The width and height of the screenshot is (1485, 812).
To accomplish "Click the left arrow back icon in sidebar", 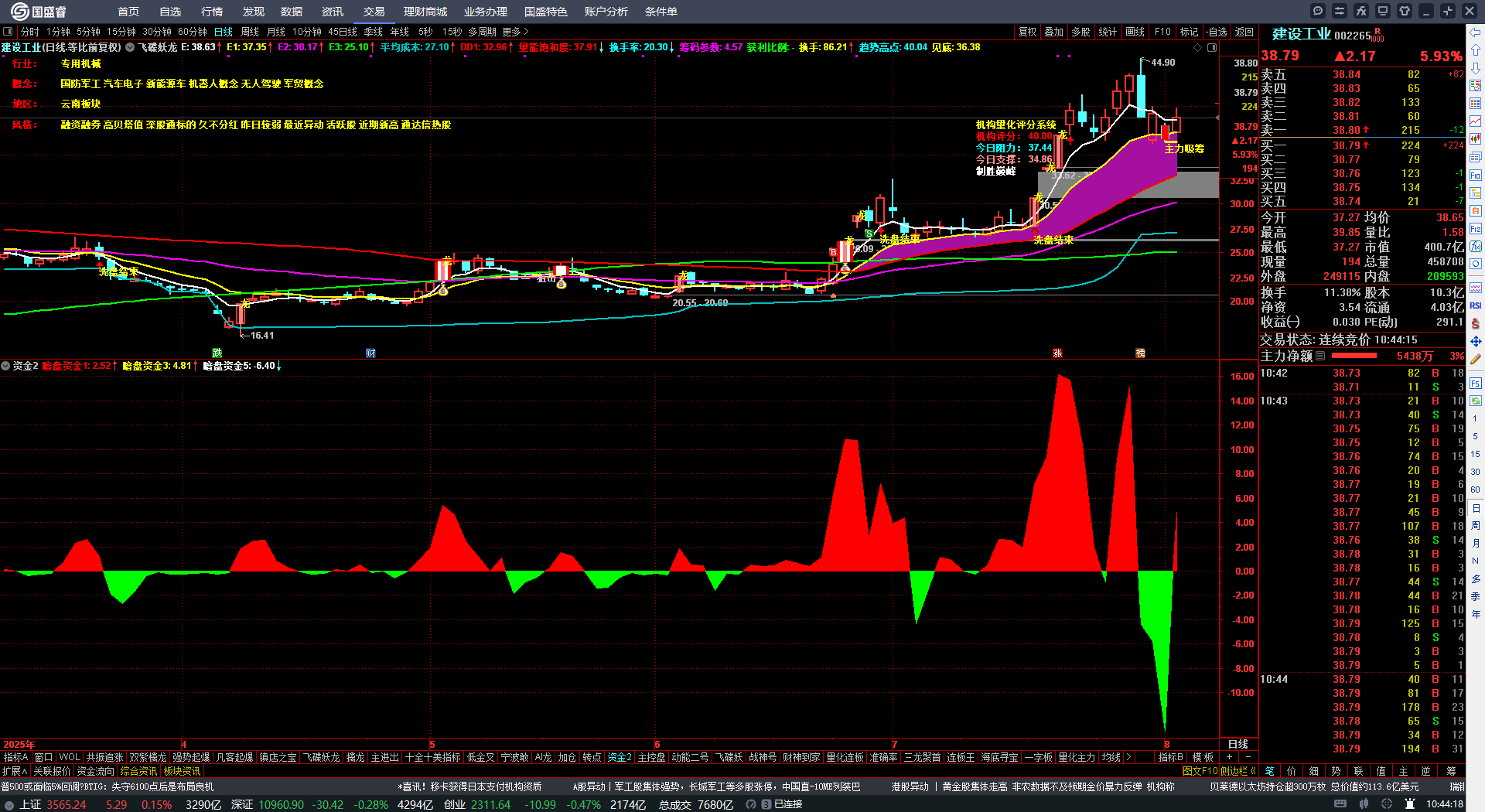I will click(x=1476, y=32).
